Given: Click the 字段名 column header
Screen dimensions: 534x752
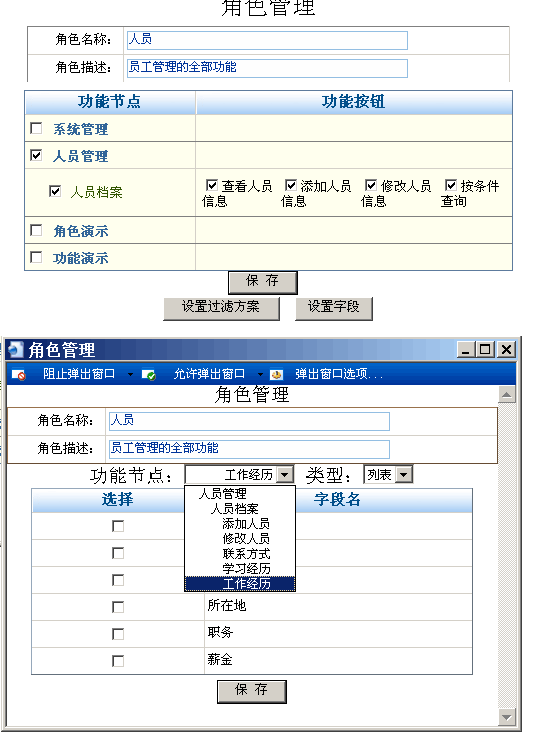Looking at the screenshot, I should [x=337, y=500].
